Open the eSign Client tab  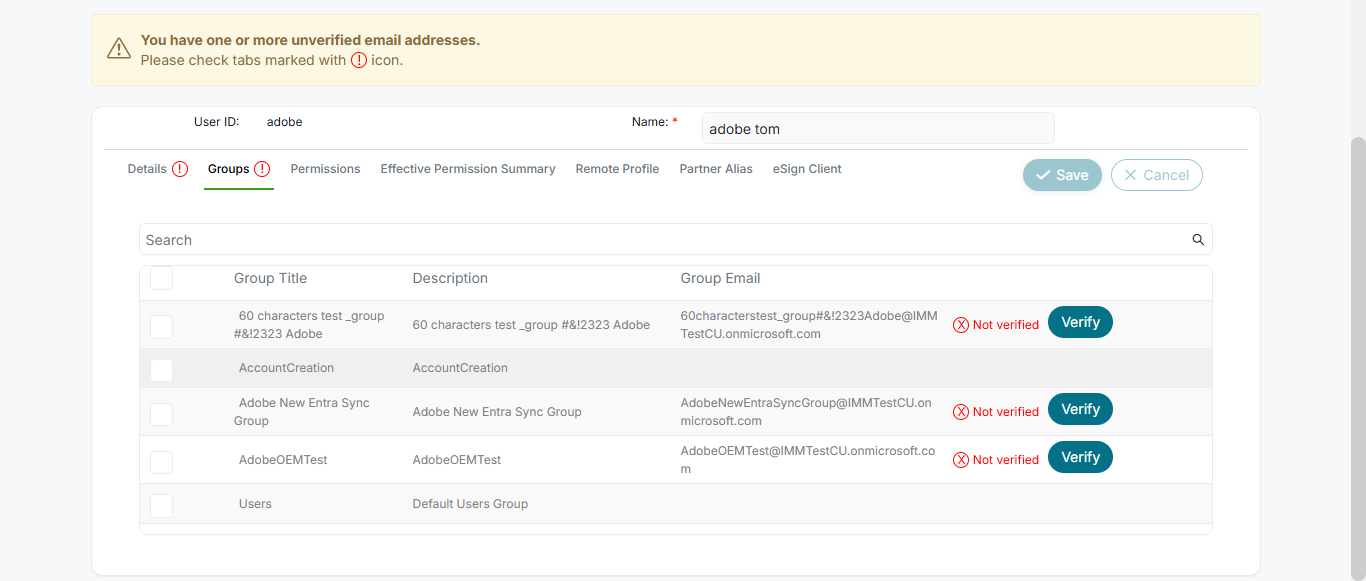pyautogui.click(x=807, y=169)
